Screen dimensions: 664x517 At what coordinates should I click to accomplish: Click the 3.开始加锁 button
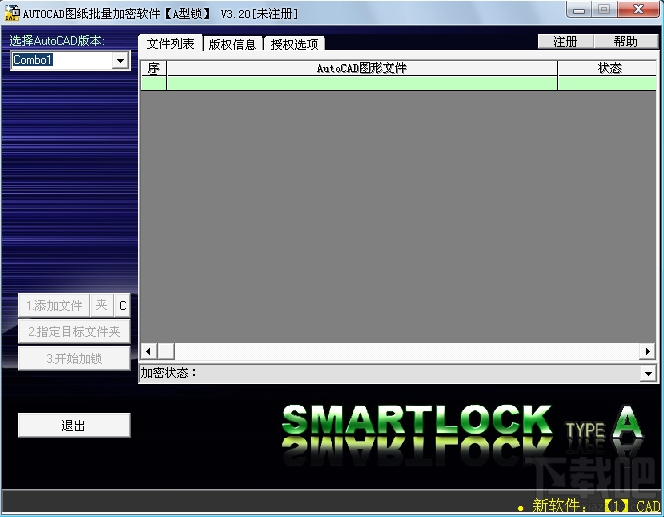74,359
